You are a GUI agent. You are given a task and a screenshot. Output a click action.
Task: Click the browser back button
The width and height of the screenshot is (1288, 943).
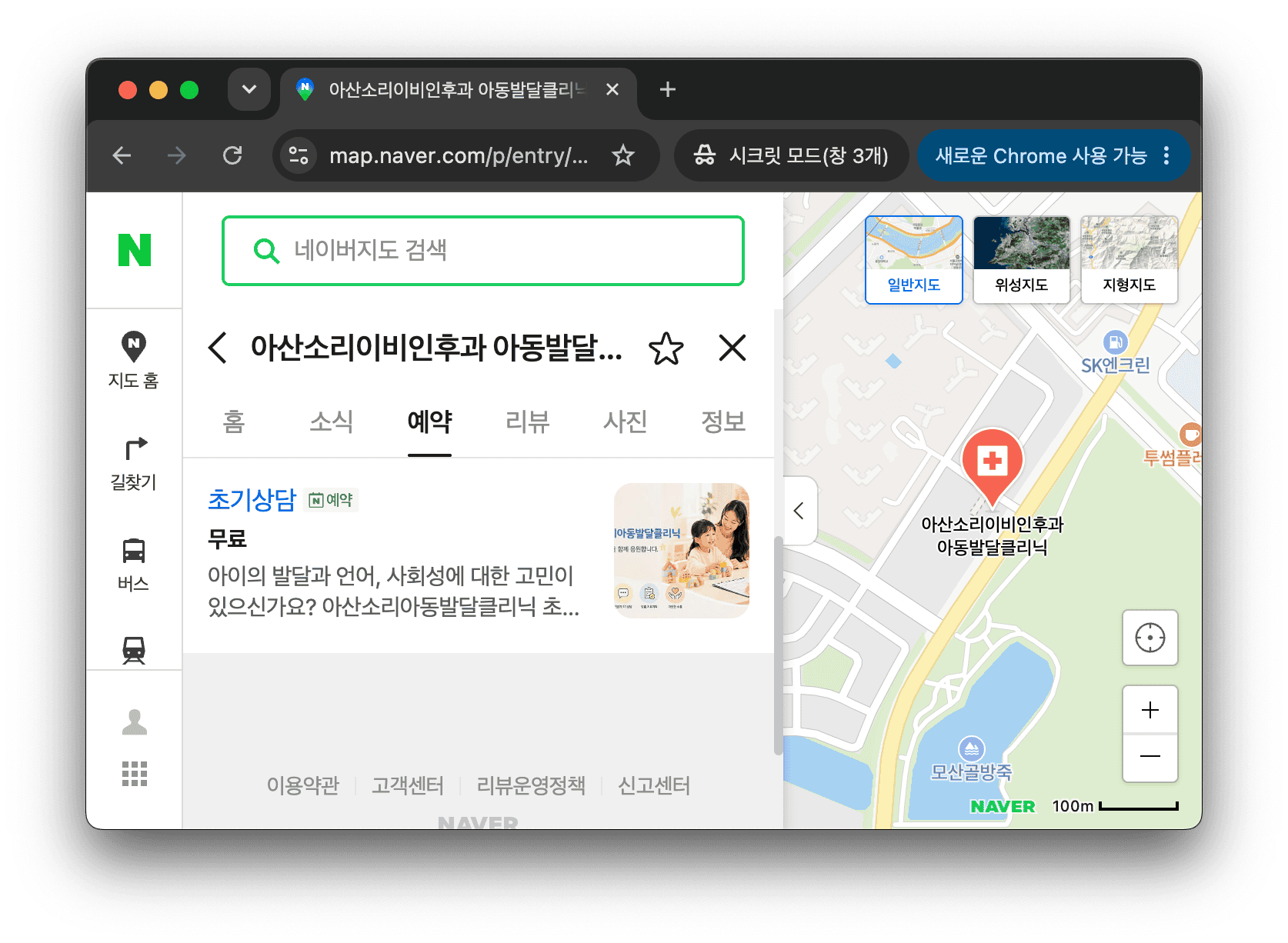coord(122,156)
